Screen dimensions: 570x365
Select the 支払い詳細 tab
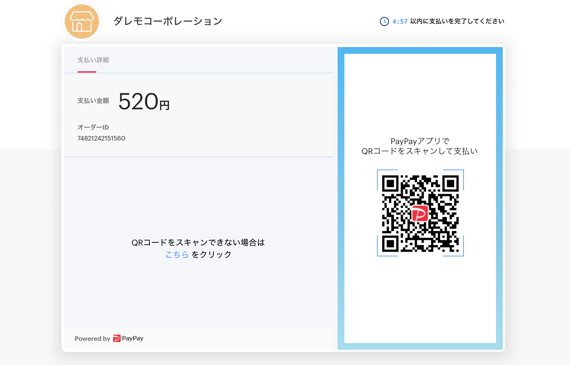pos(93,60)
